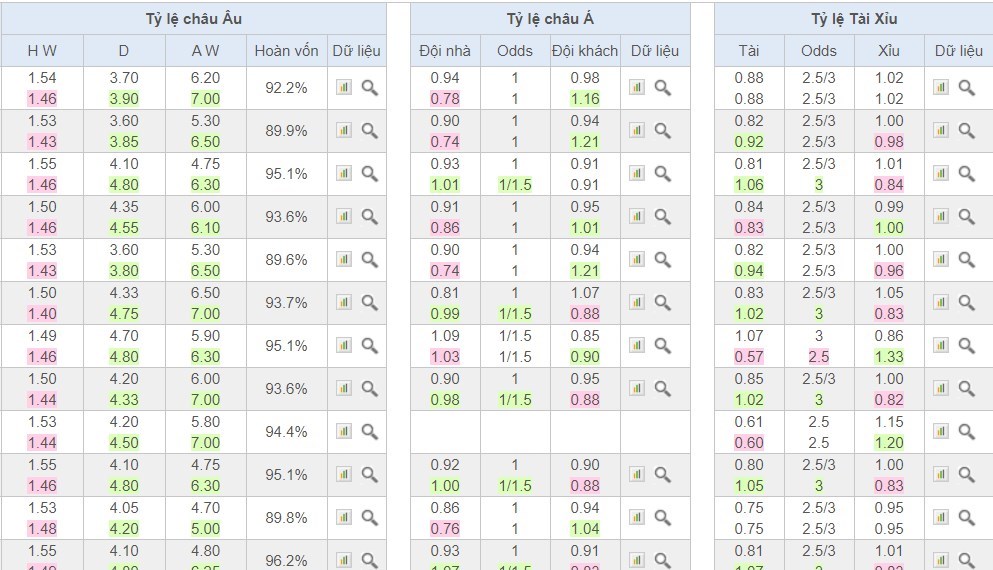Open chart icon in 89.9% return row

[344, 131]
